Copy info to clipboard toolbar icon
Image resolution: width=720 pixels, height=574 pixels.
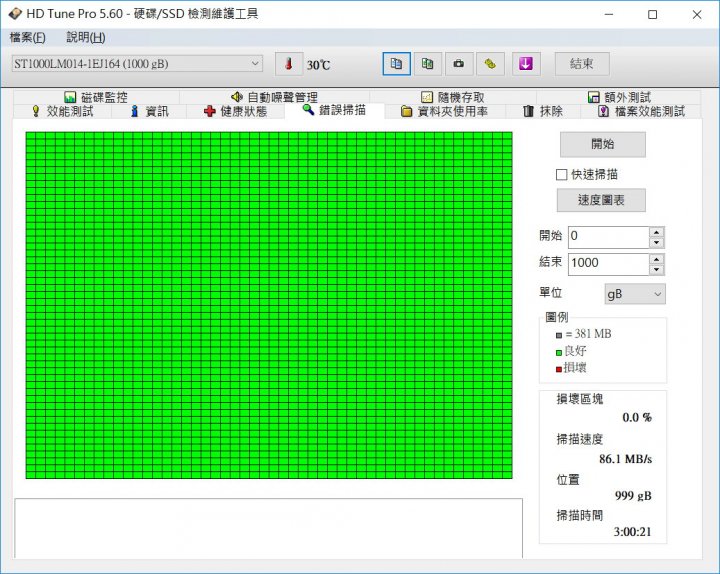pyautogui.click(x=396, y=64)
